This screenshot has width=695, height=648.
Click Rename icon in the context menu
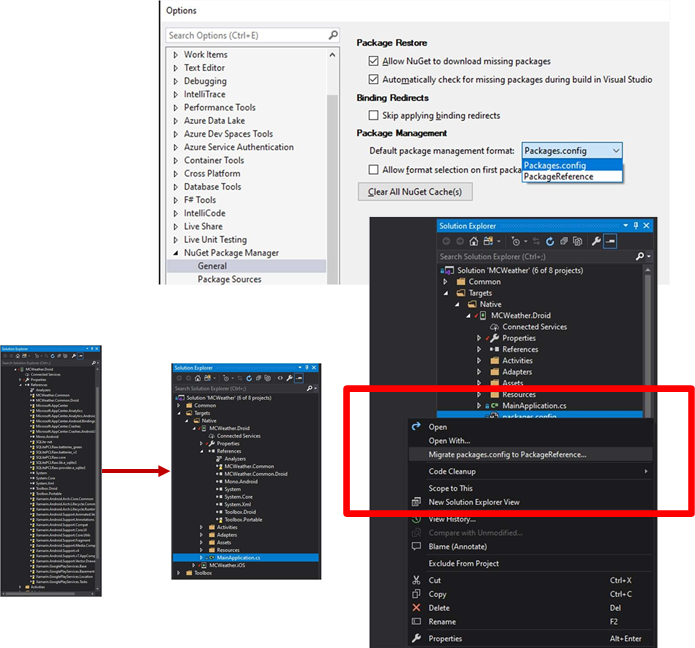416,621
